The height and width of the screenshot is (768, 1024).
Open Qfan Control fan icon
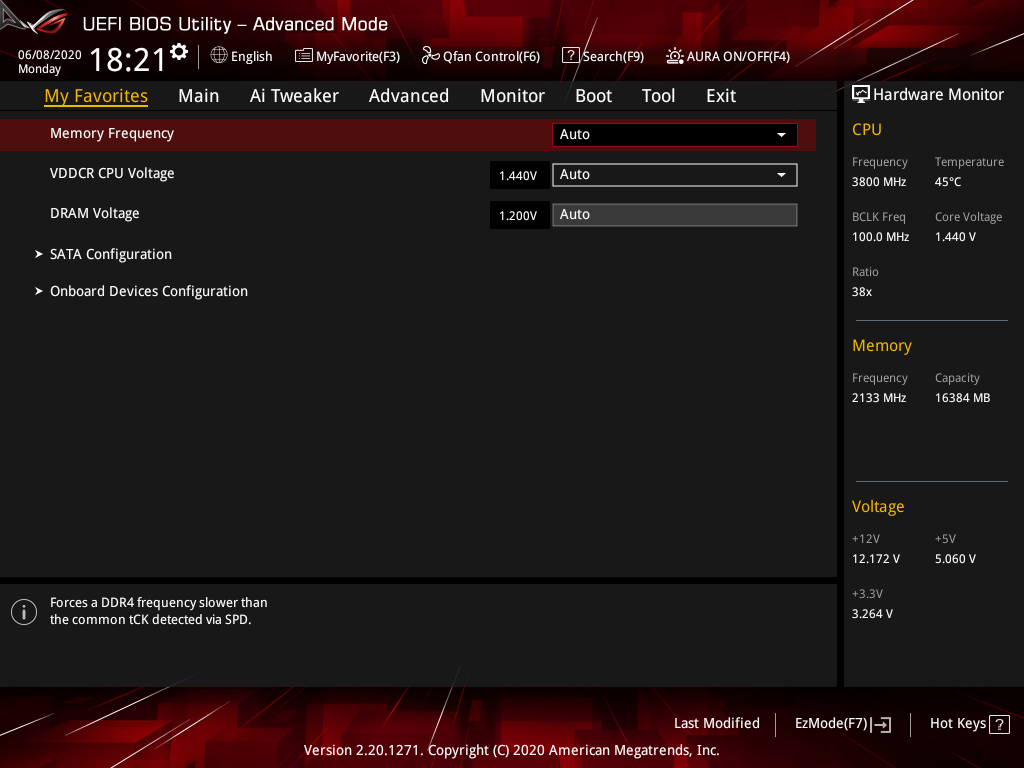point(430,56)
